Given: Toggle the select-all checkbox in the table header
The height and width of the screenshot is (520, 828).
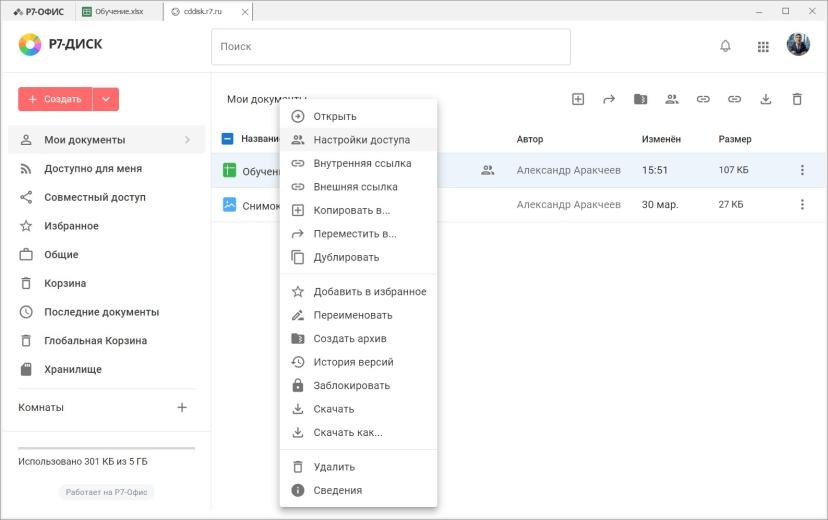Looking at the screenshot, I should [x=227, y=139].
